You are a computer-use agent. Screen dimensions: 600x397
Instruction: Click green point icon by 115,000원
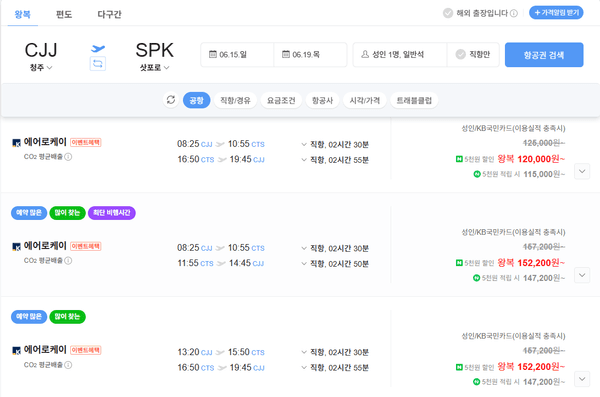click(477, 174)
